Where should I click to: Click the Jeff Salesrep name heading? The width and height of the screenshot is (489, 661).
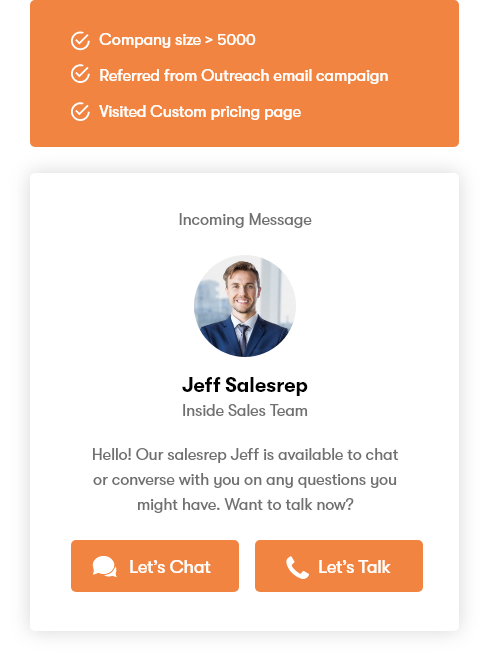(244, 385)
